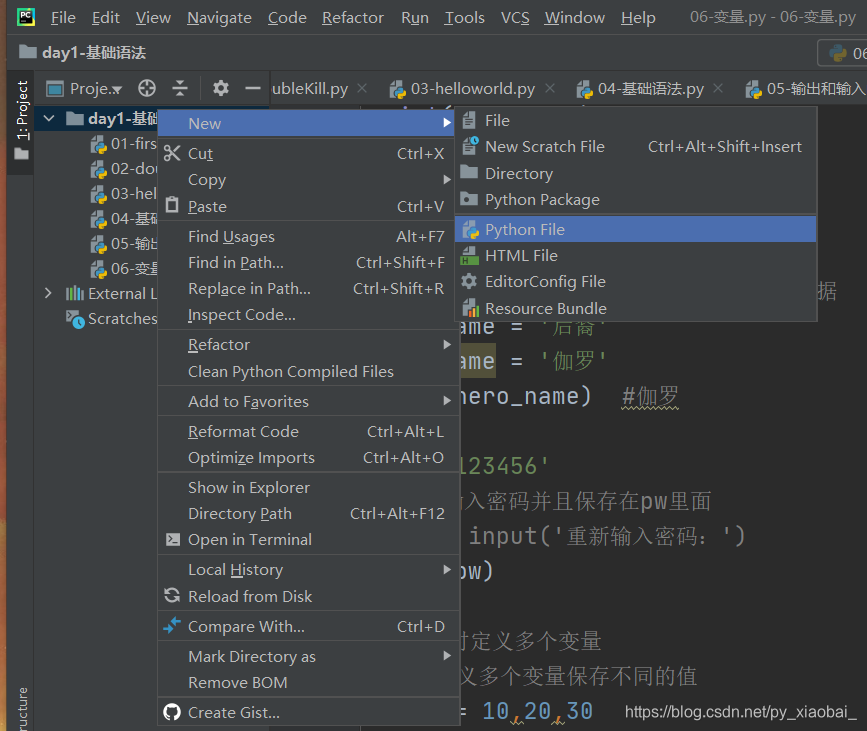This screenshot has height=731, width=867.
Task: Click the Python icon beside Python File
Action: point(471,229)
